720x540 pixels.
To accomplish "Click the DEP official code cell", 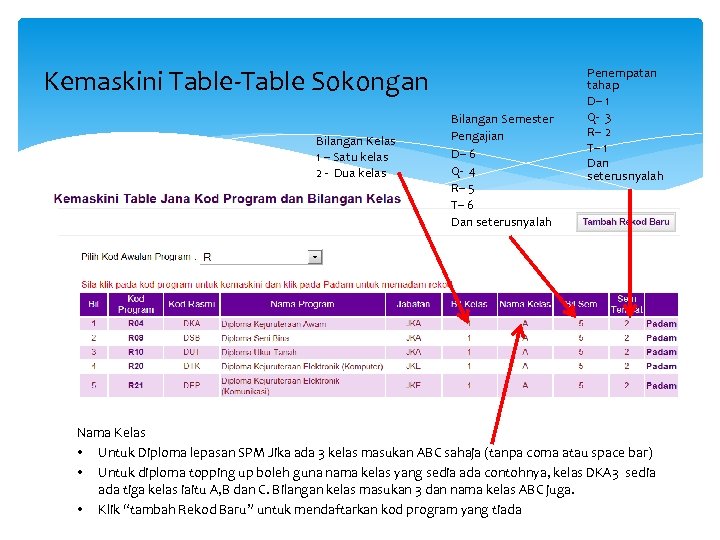I will [x=191, y=385].
